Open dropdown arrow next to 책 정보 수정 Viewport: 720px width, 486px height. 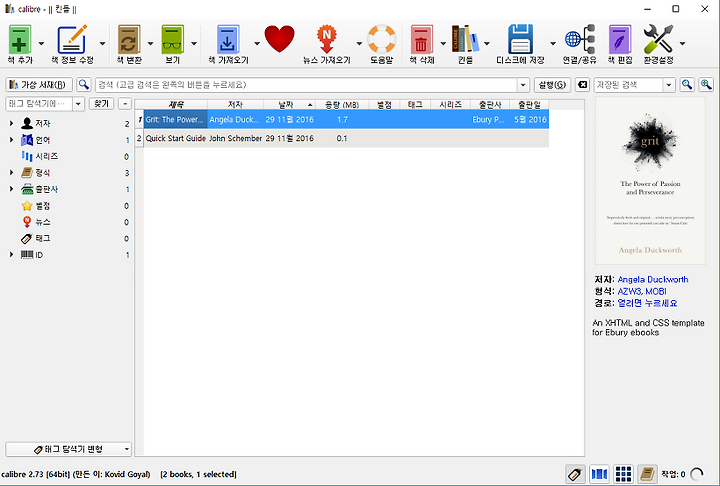point(102,44)
